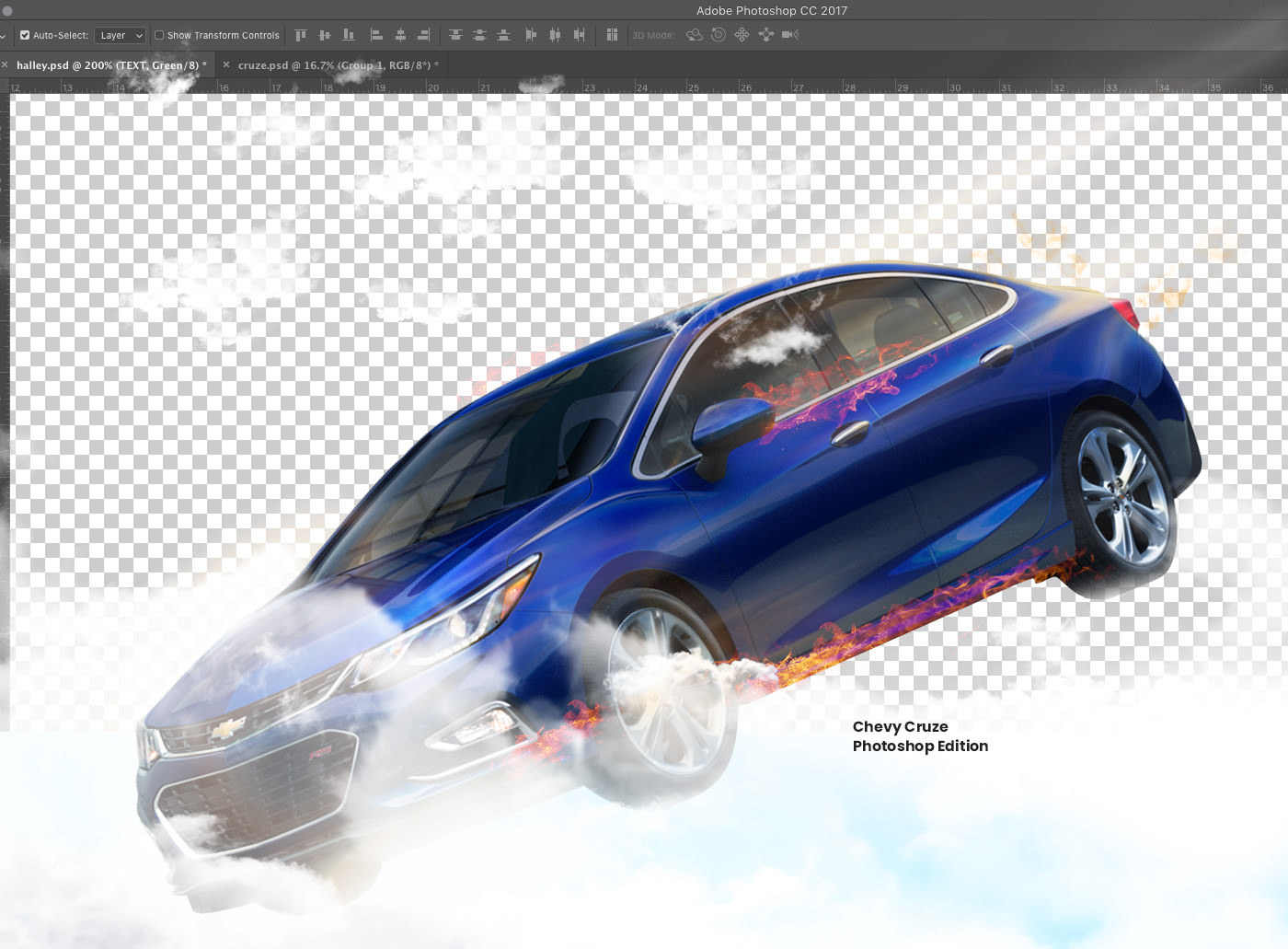
Task: Click Distribute top edges icon
Action: (455, 35)
